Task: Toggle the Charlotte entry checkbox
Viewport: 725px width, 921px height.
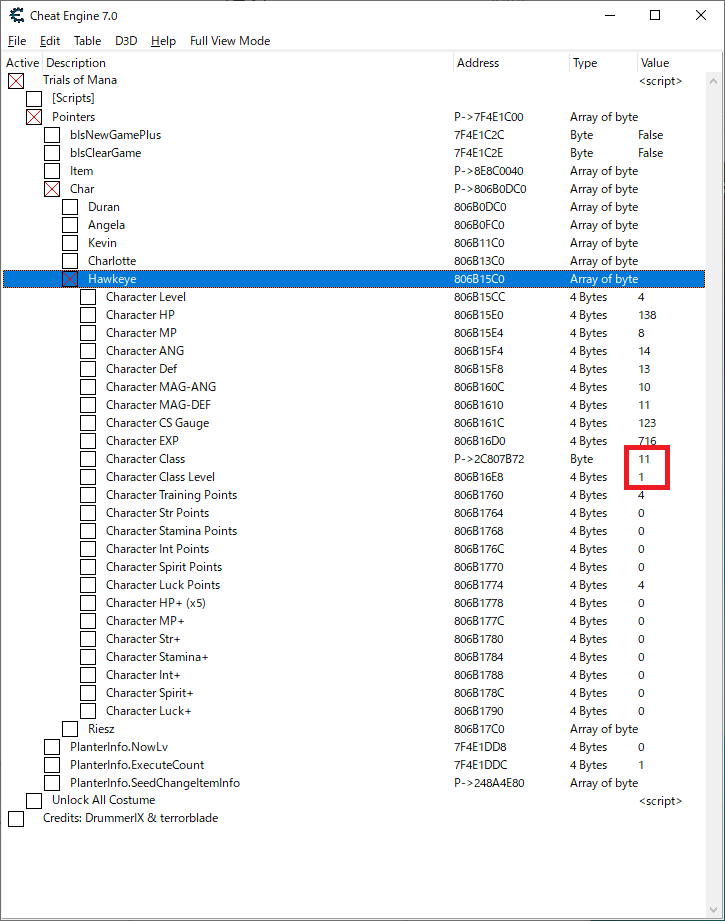Action: click(x=70, y=261)
